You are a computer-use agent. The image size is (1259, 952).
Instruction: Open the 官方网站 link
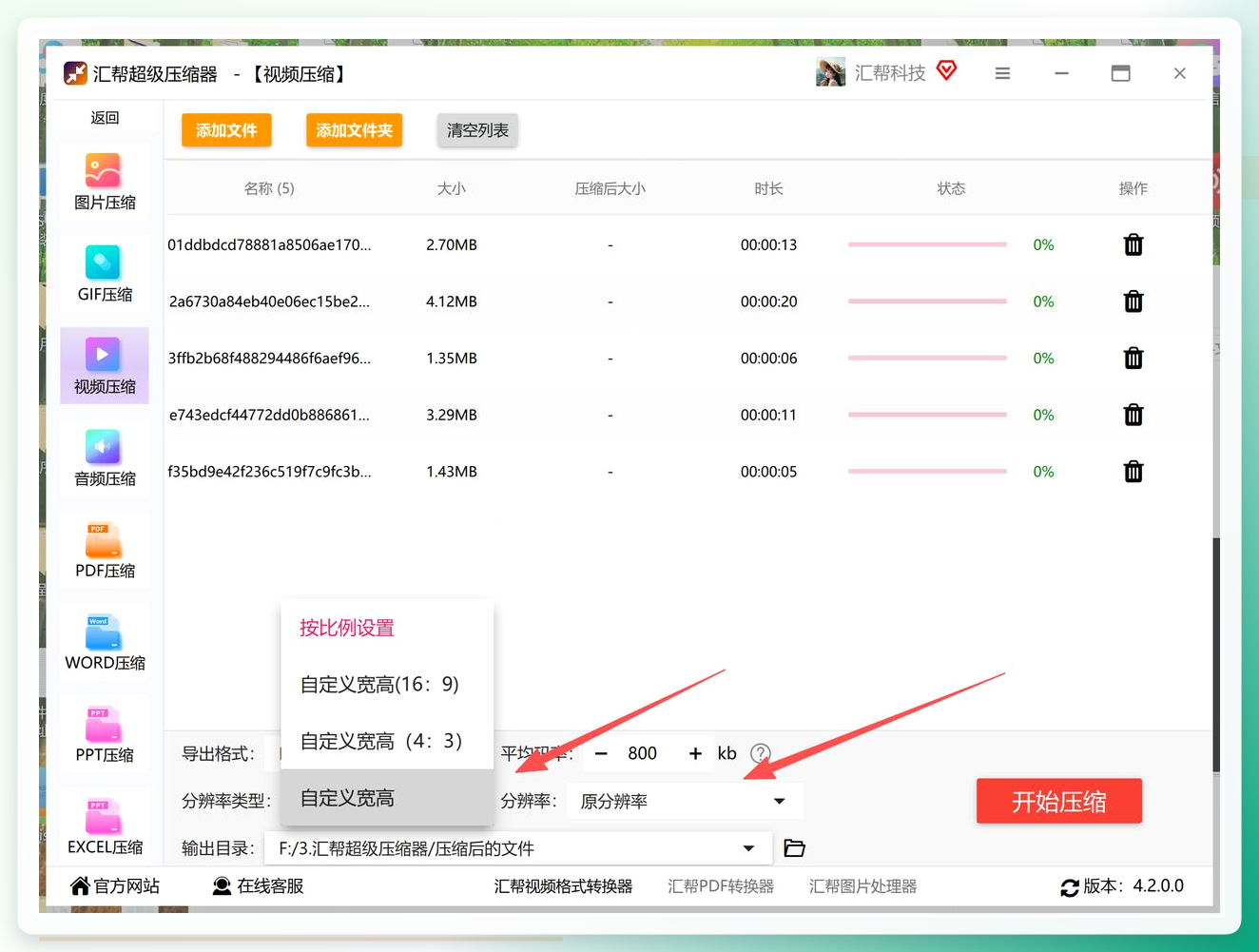point(115,886)
